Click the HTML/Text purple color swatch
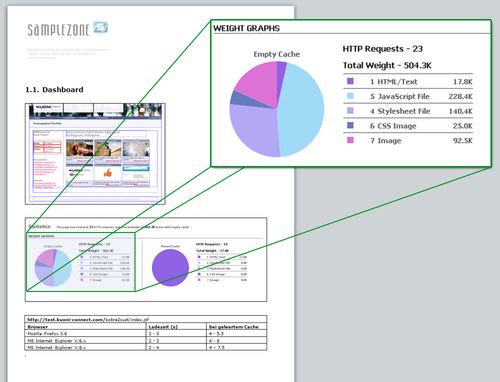The width and height of the screenshot is (500, 382). pos(350,81)
